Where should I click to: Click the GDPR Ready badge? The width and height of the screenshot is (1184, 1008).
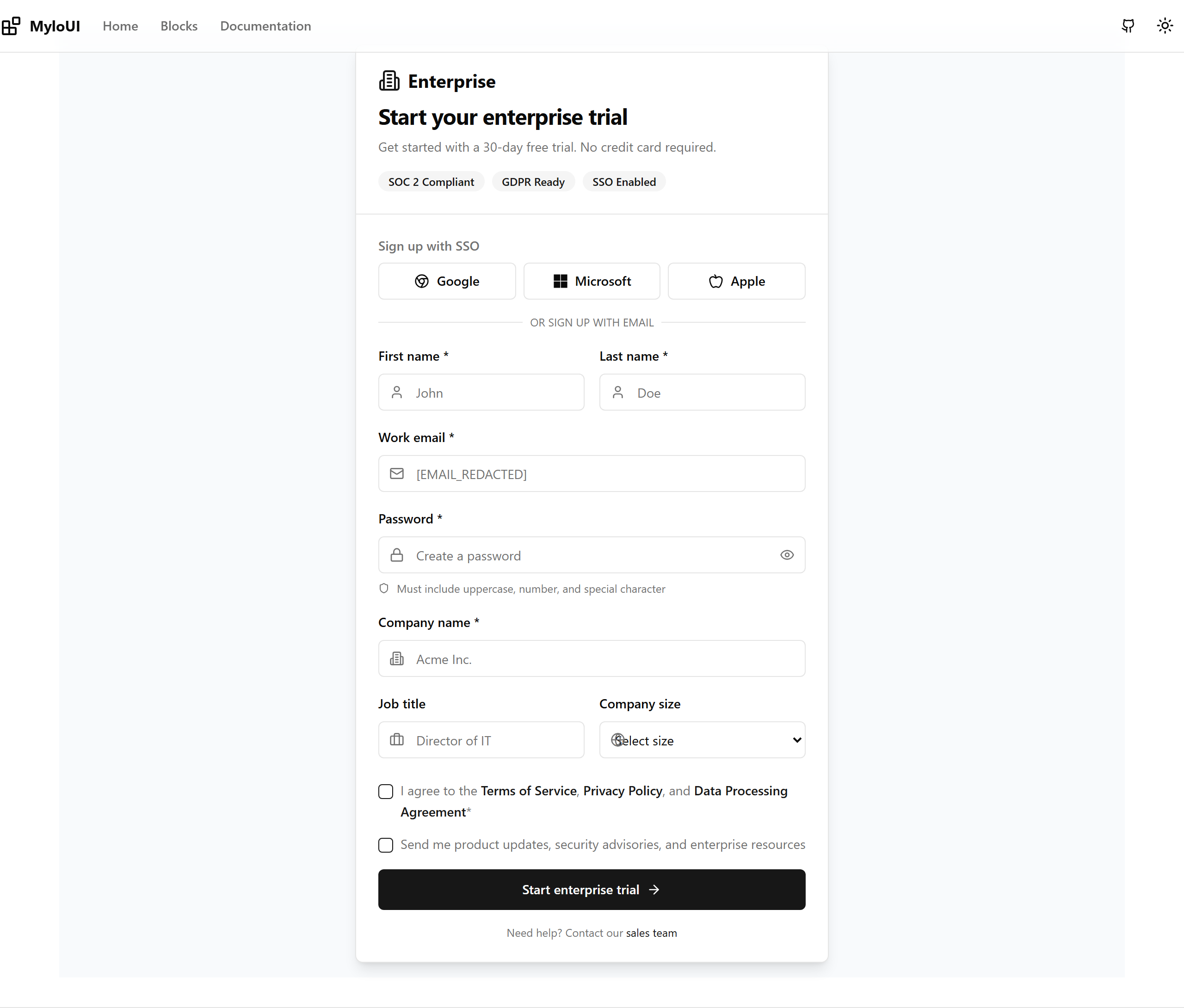pyautogui.click(x=533, y=182)
